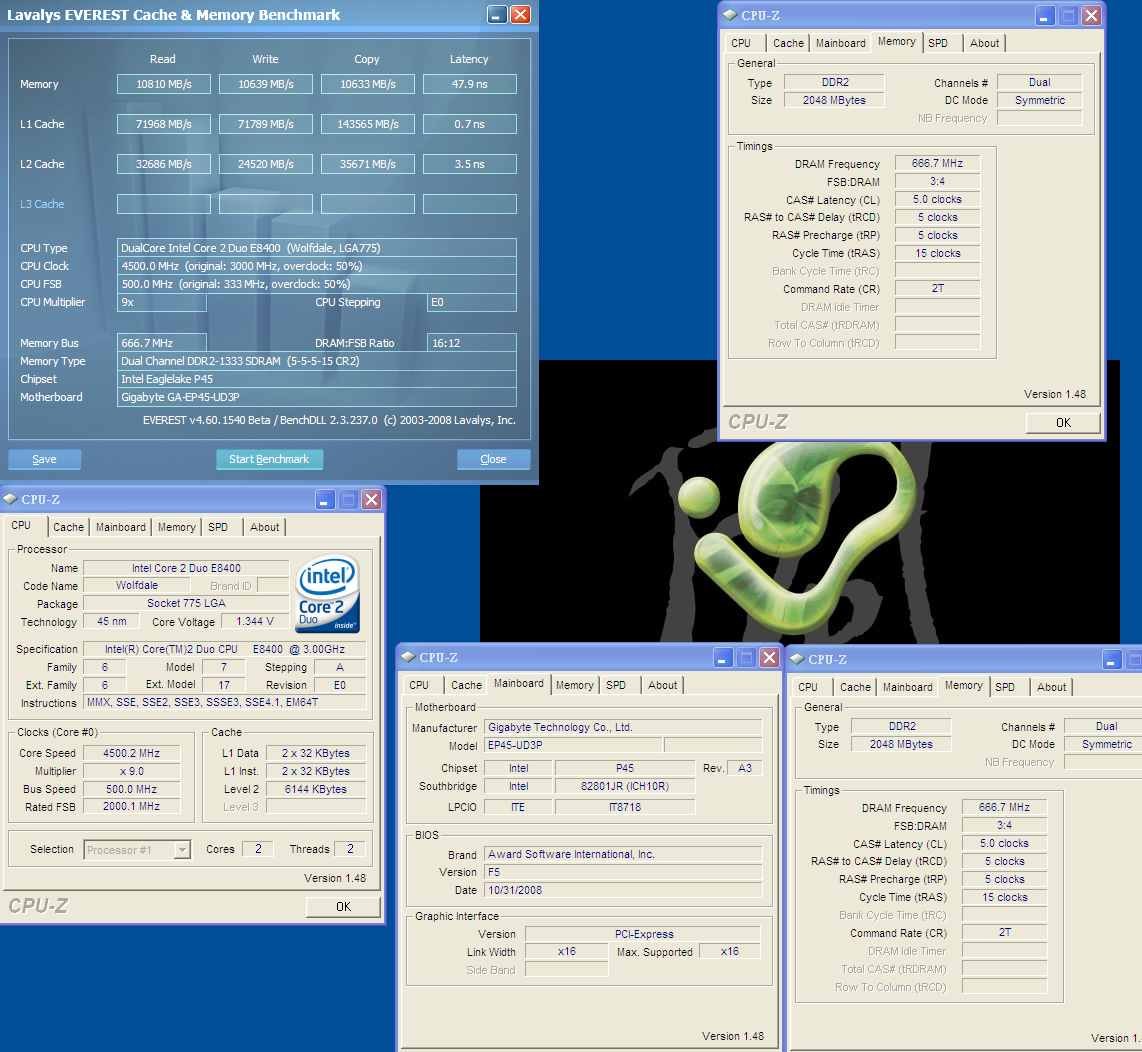Click the Memory Read 10810 MB/s field
This screenshot has width=1142, height=1052.
(163, 84)
